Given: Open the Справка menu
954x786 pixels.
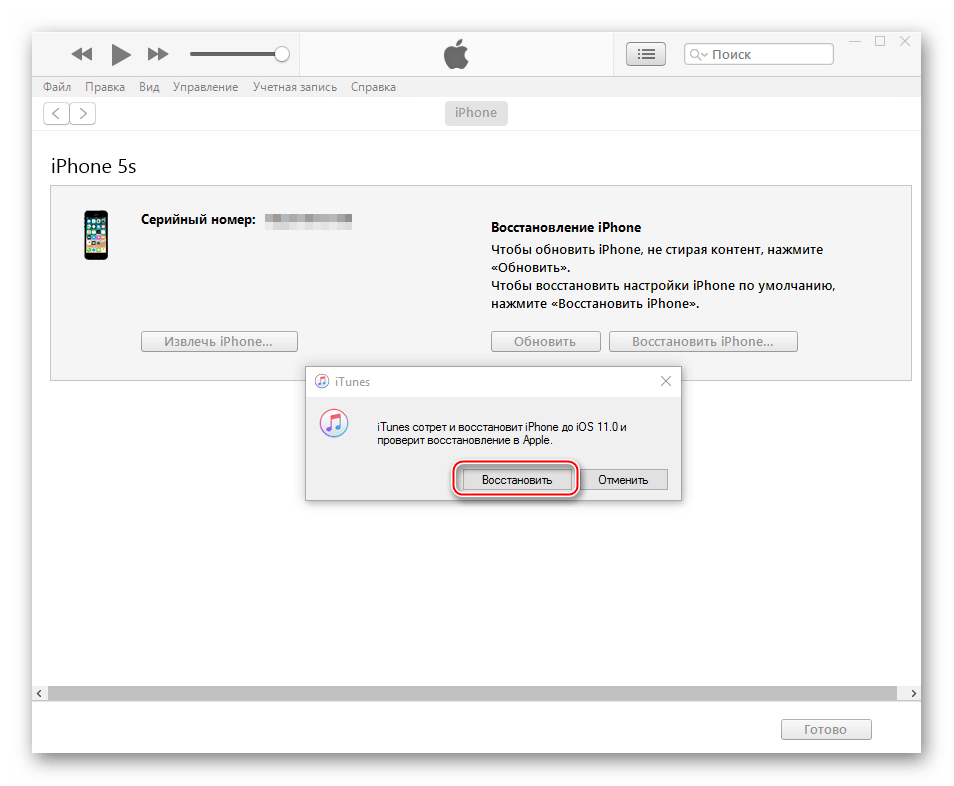Looking at the screenshot, I should point(373,87).
